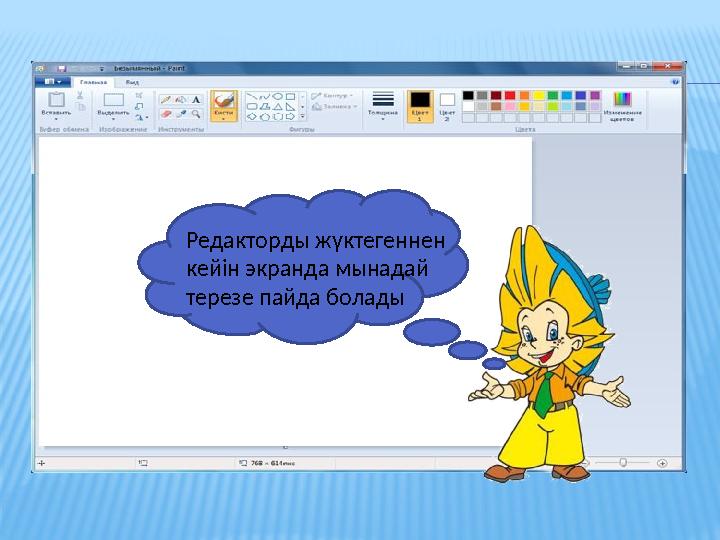The width and height of the screenshot is (720, 540).
Task: Select the Diamond shape
Action: (x=252, y=117)
